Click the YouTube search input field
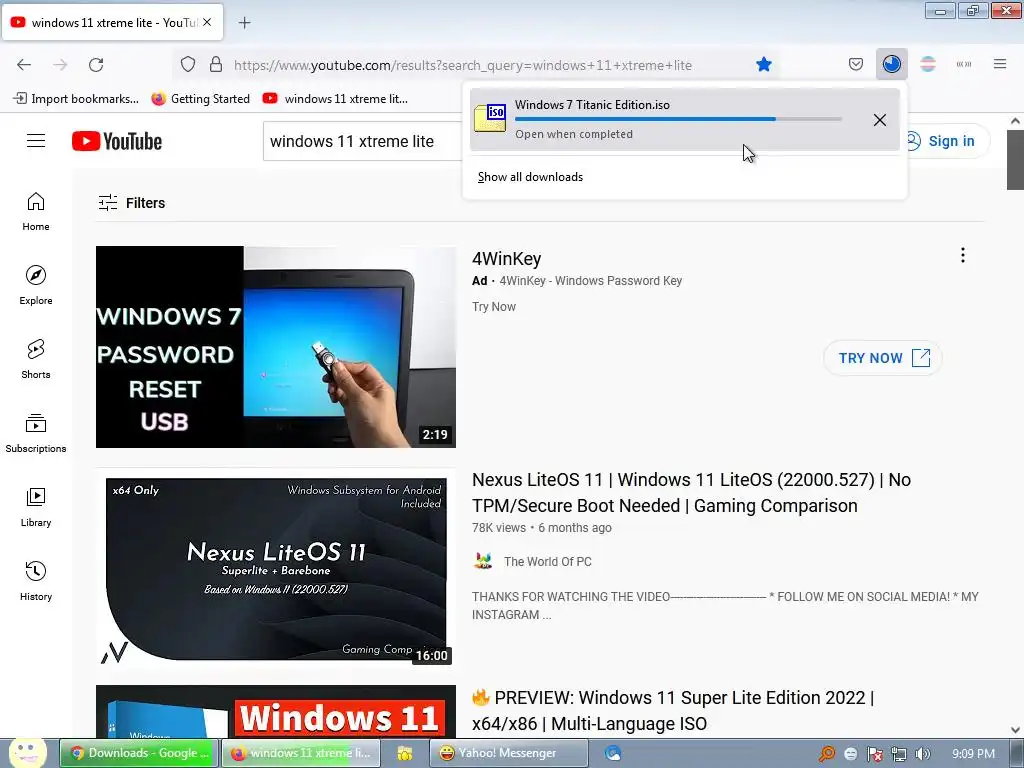This screenshot has width=1024, height=768. pos(363,141)
